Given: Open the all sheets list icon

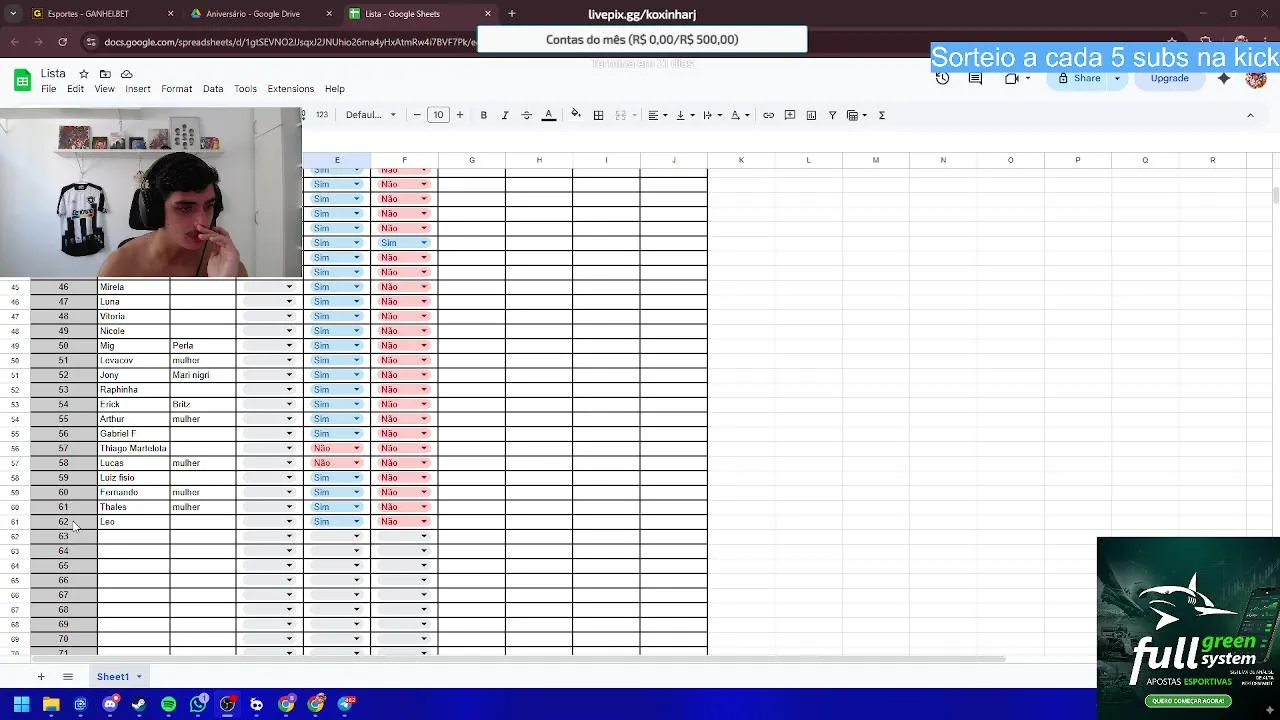Looking at the screenshot, I should tap(68, 677).
